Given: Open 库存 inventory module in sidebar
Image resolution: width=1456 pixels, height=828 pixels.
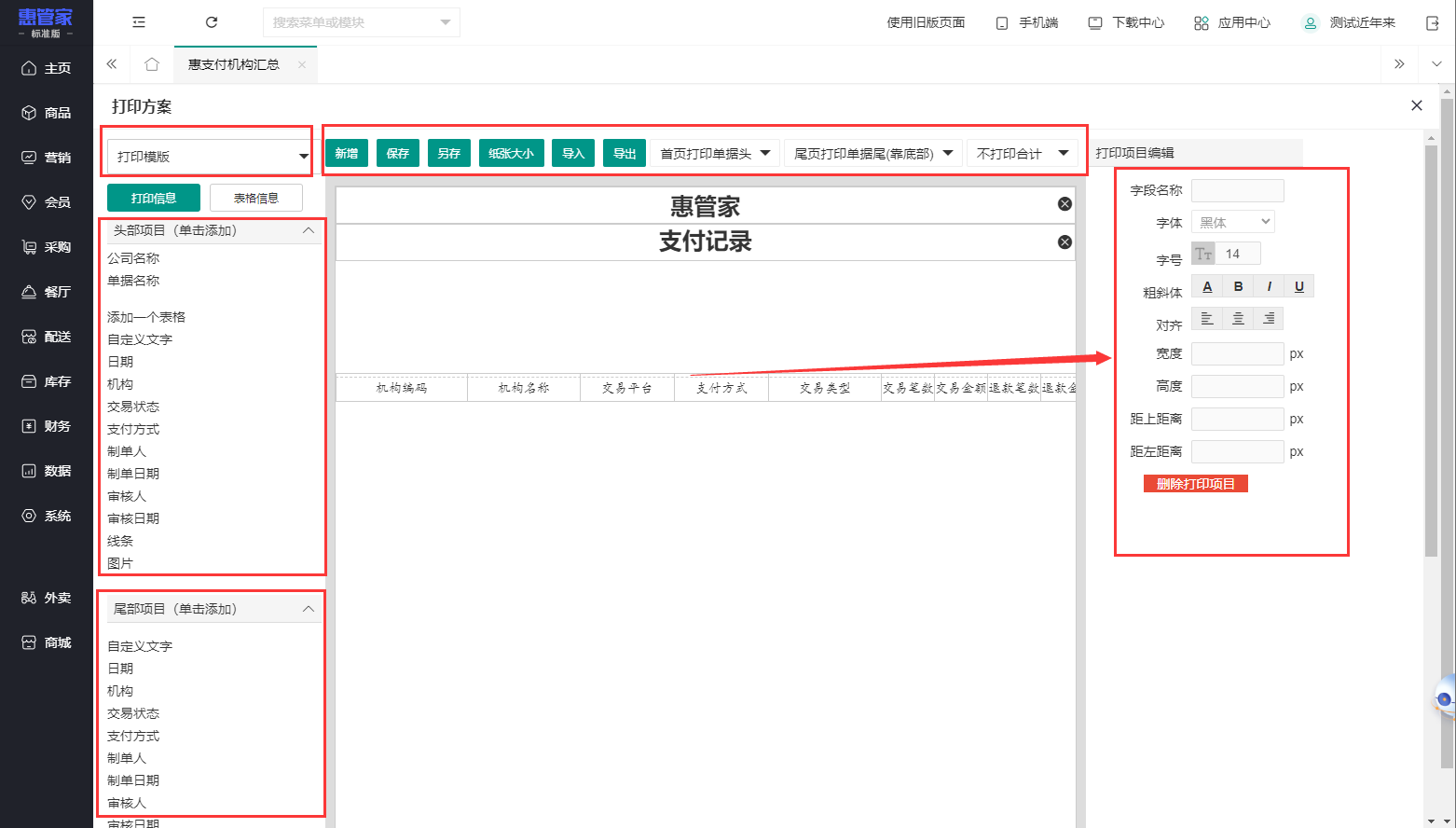Looking at the screenshot, I should coord(46,381).
